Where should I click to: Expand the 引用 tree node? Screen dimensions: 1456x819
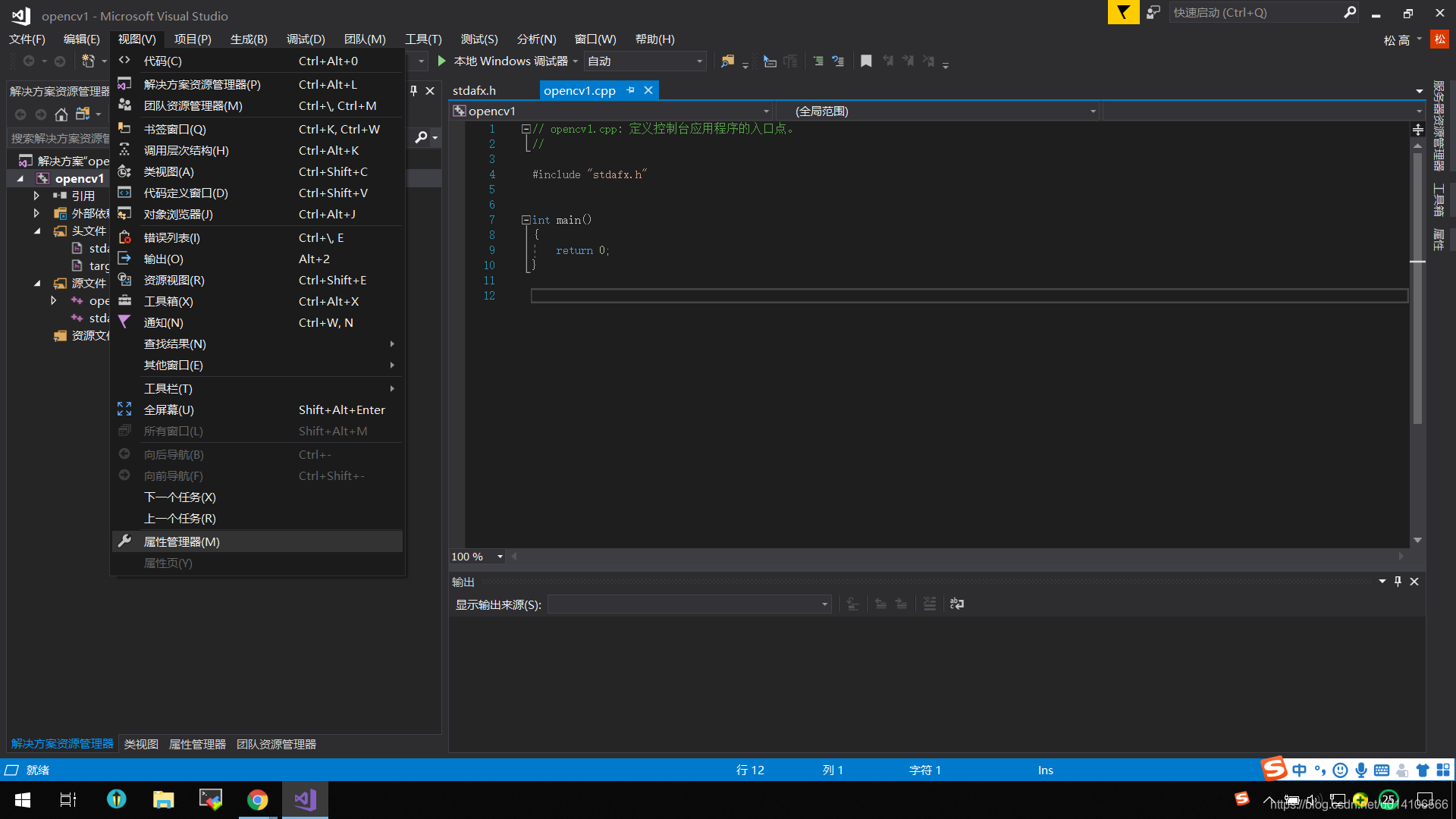coord(36,196)
